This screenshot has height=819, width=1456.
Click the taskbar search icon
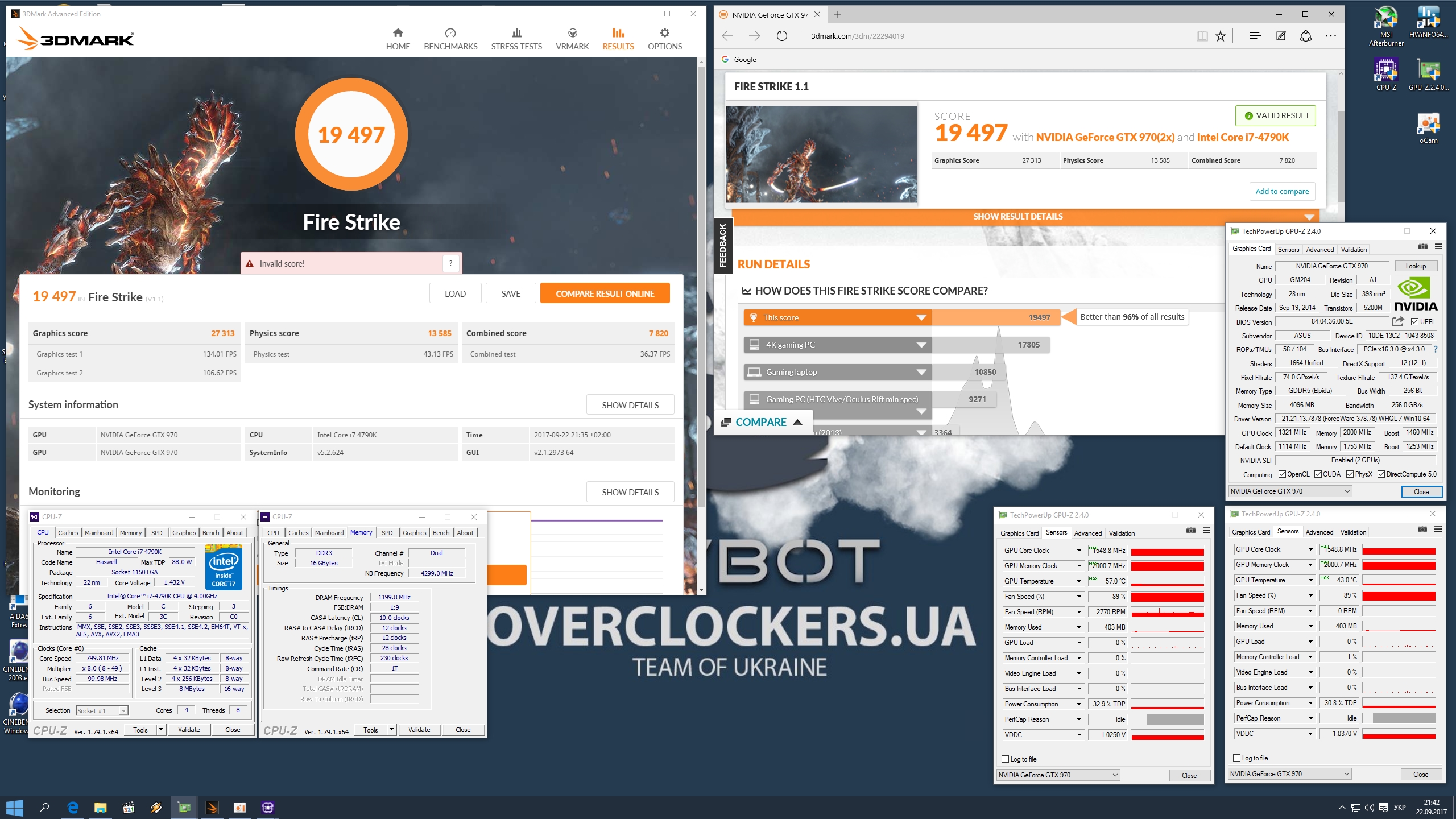pyautogui.click(x=44, y=807)
